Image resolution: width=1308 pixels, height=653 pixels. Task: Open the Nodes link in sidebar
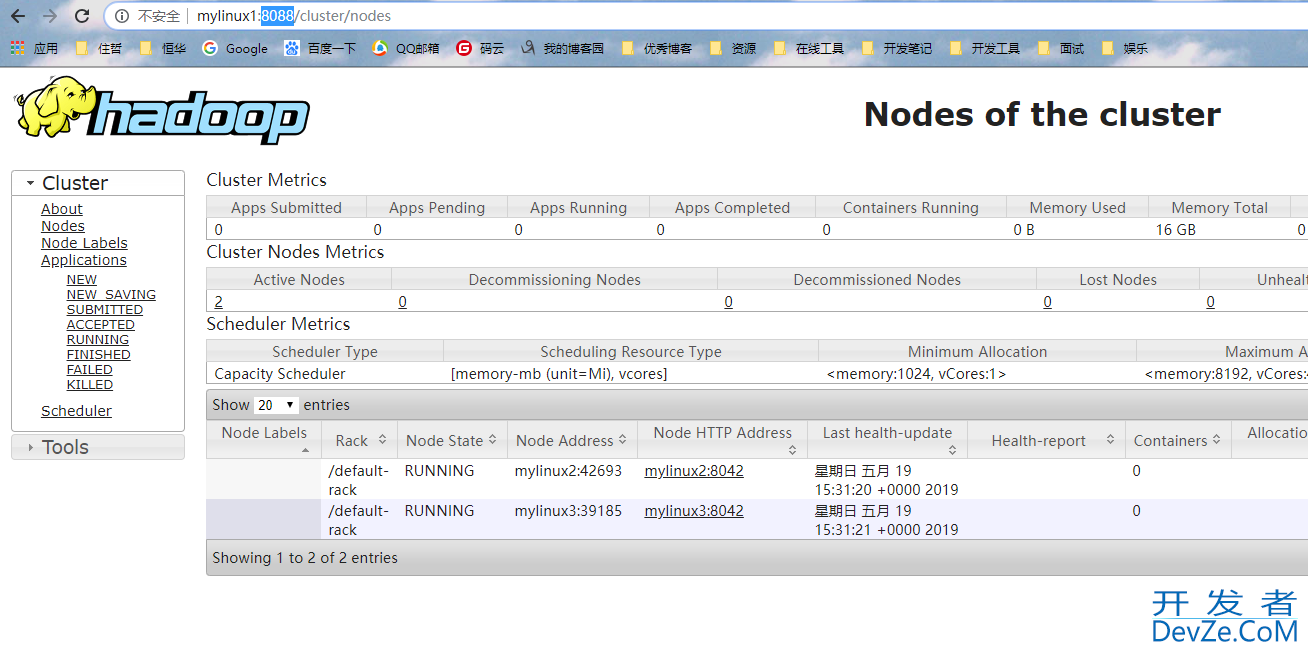coord(63,226)
